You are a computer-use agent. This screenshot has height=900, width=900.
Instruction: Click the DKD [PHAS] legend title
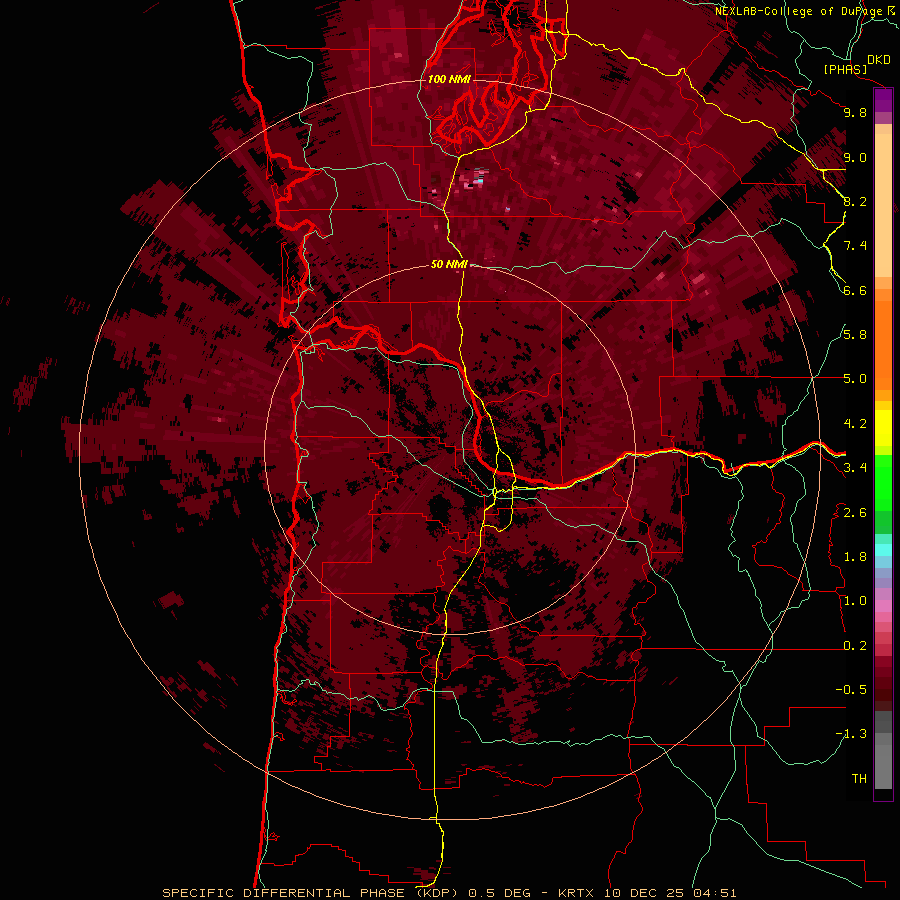click(x=856, y=65)
